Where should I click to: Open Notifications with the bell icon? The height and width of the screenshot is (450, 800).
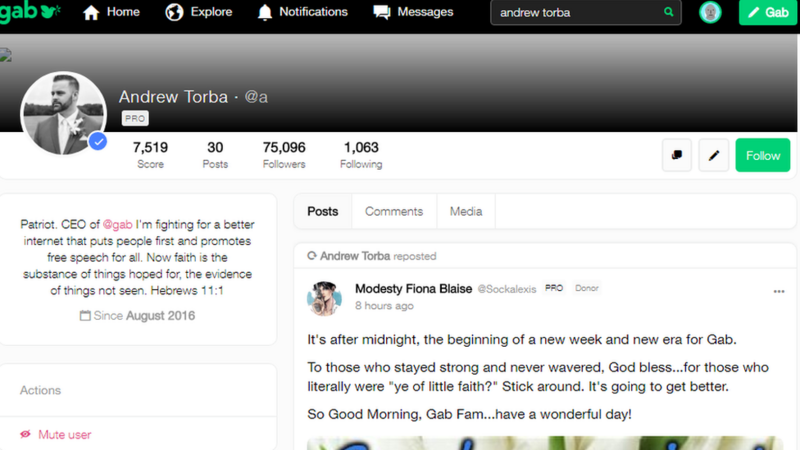[x=302, y=13]
